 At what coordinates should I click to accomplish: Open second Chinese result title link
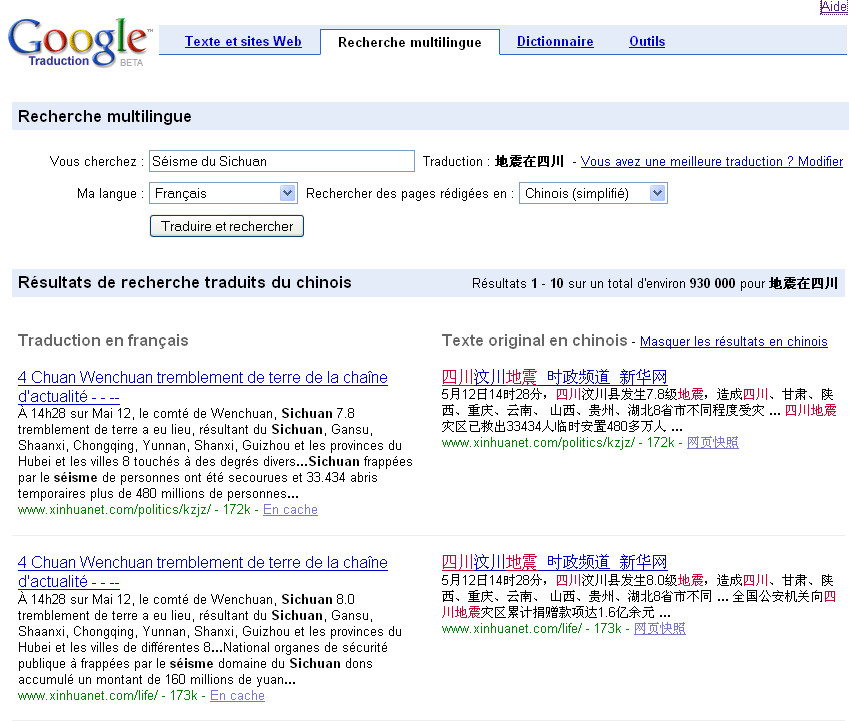coord(554,562)
